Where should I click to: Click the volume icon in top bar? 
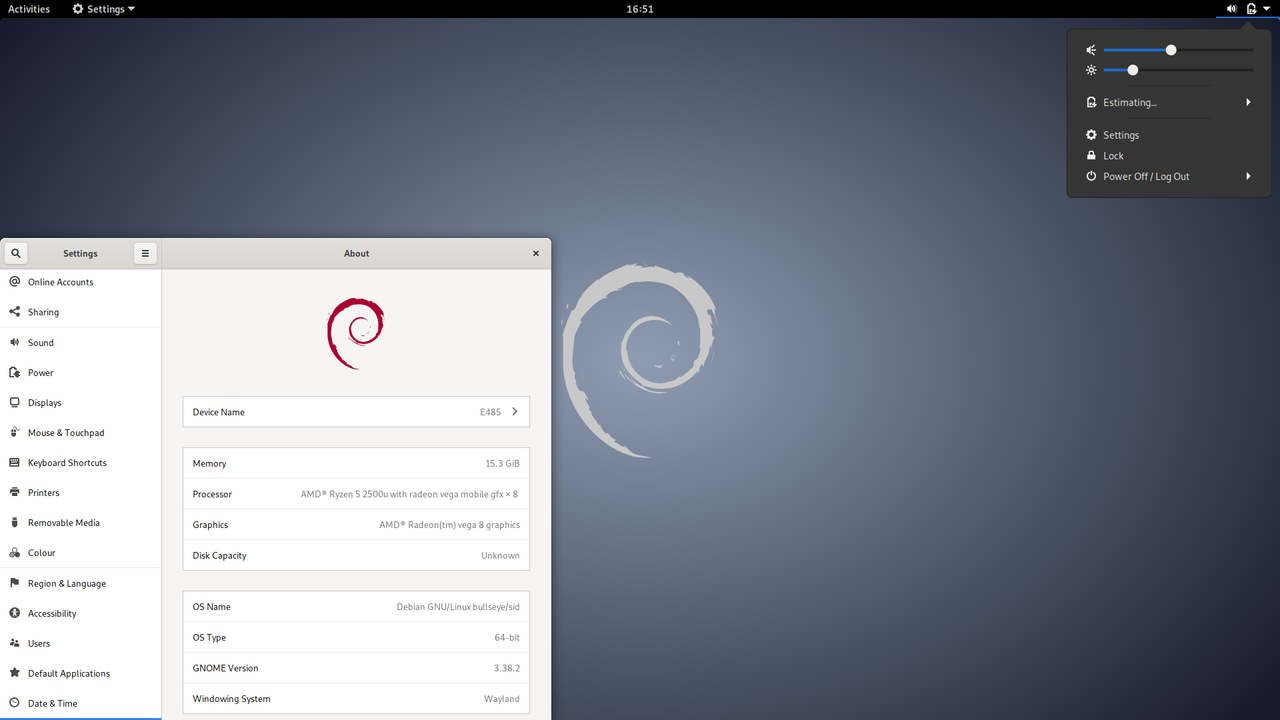click(1231, 8)
